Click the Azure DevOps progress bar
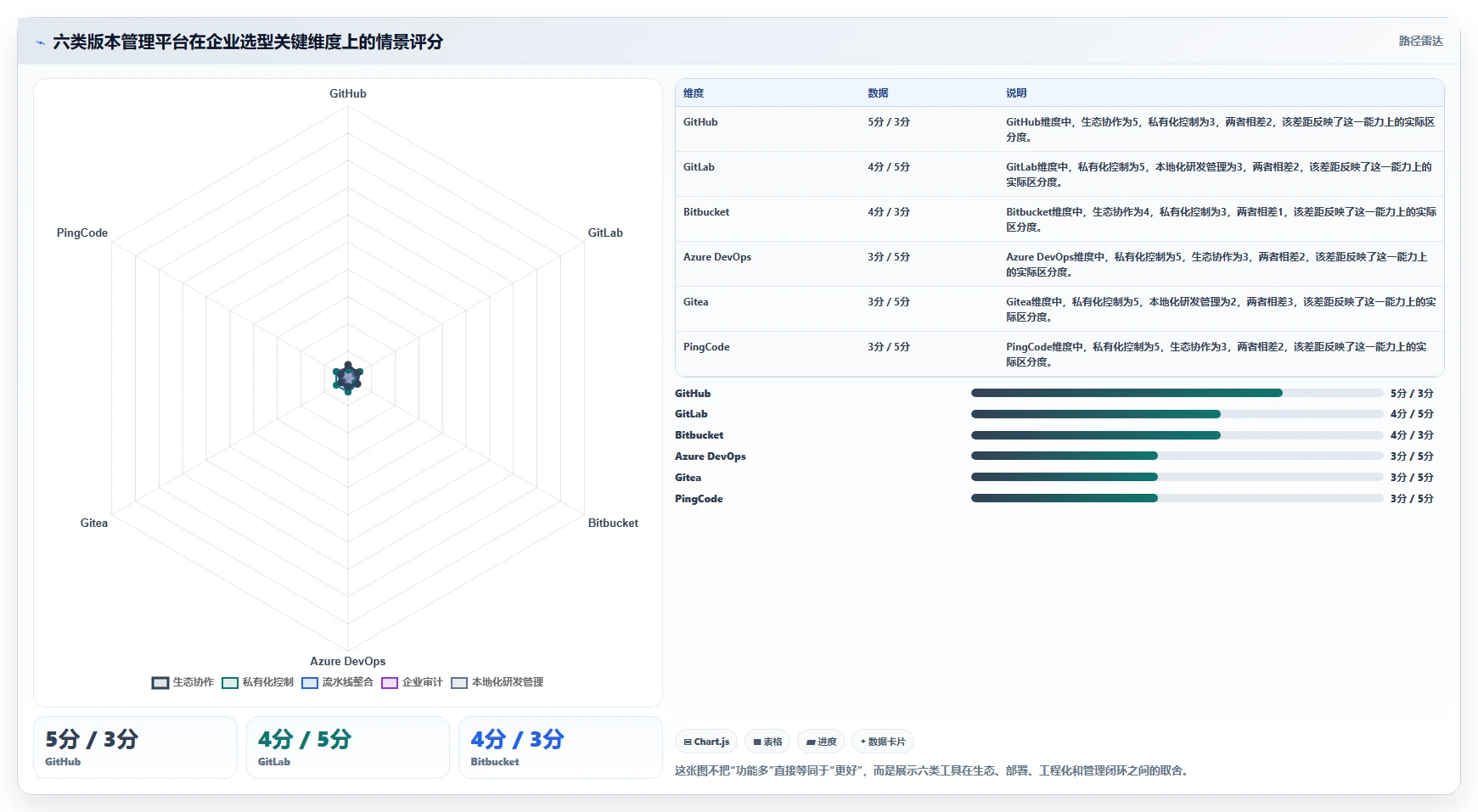The image size is (1478, 812). [1177, 456]
